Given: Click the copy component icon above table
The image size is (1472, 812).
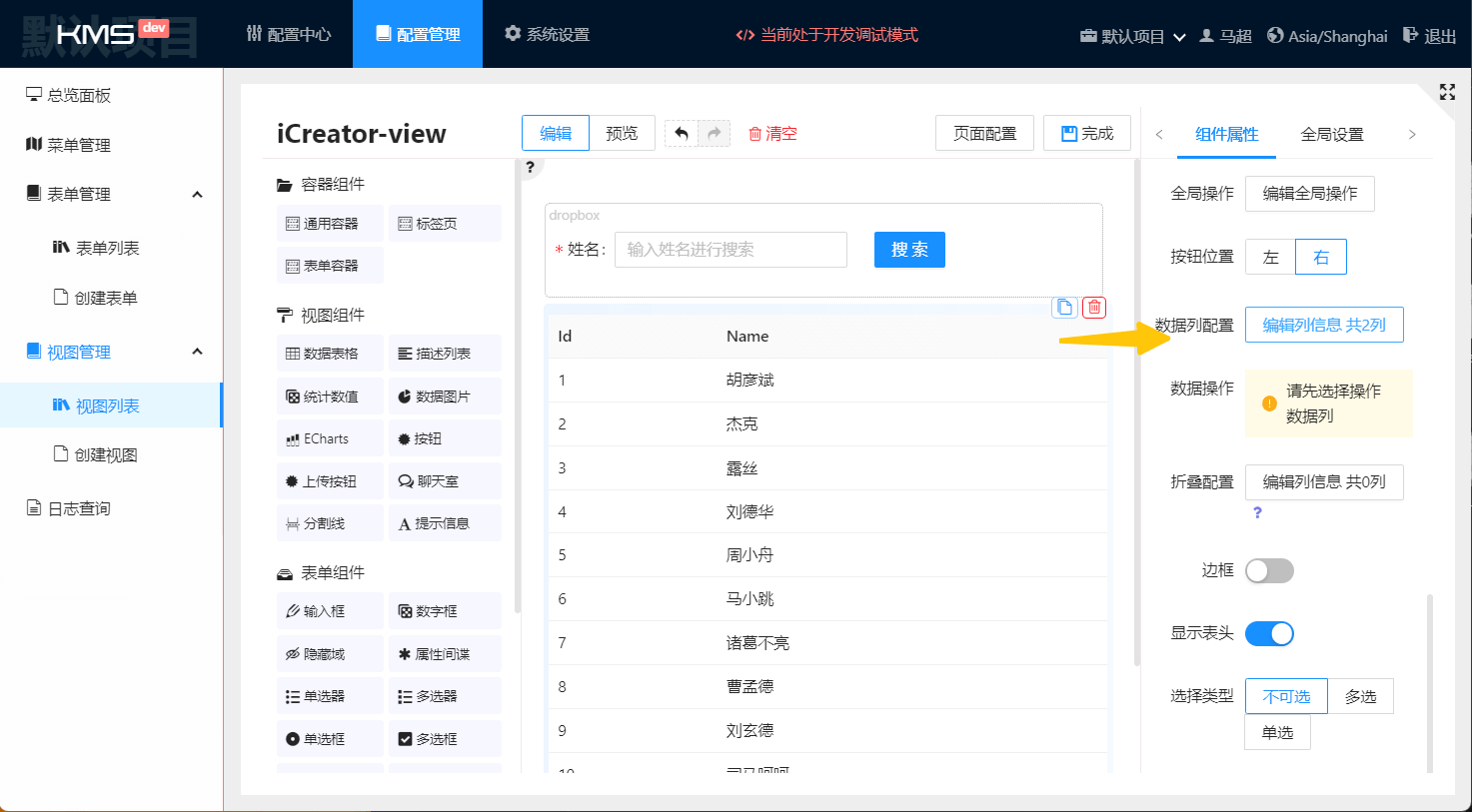Looking at the screenshot, I should [x=1064, y=308].
